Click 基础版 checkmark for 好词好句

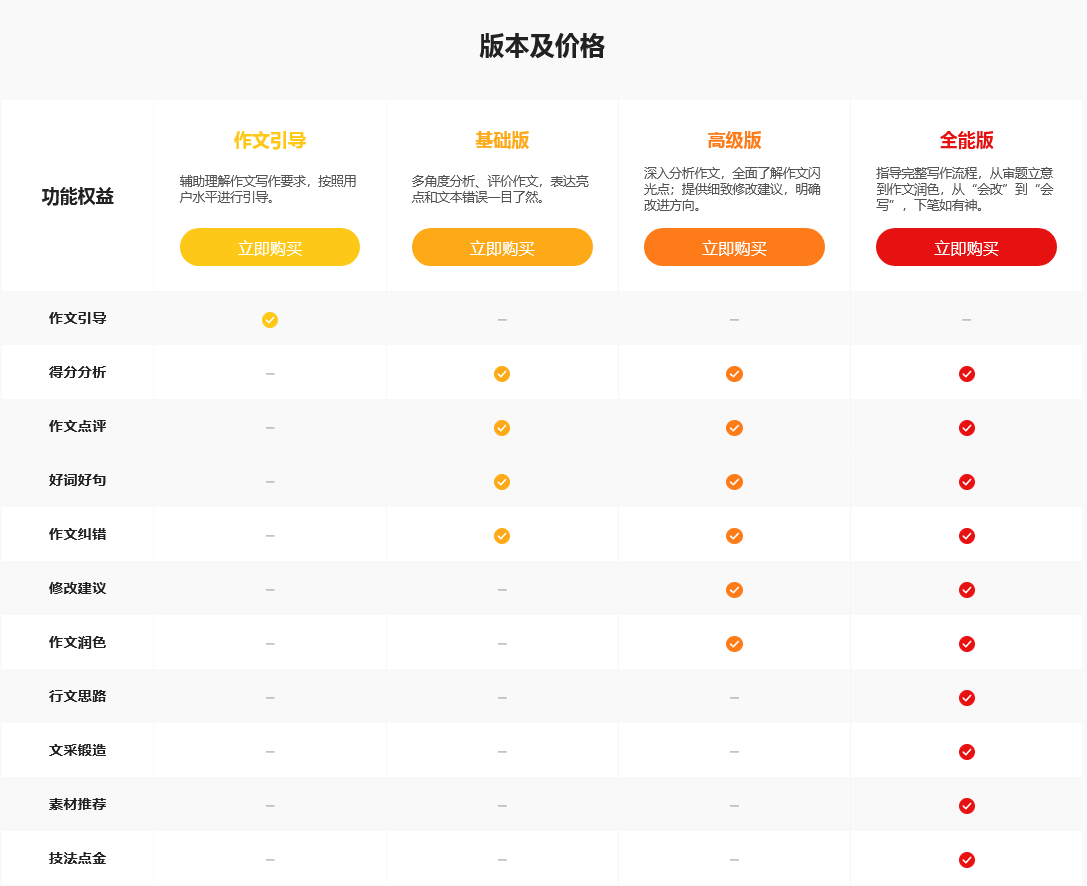coord(502,482)
